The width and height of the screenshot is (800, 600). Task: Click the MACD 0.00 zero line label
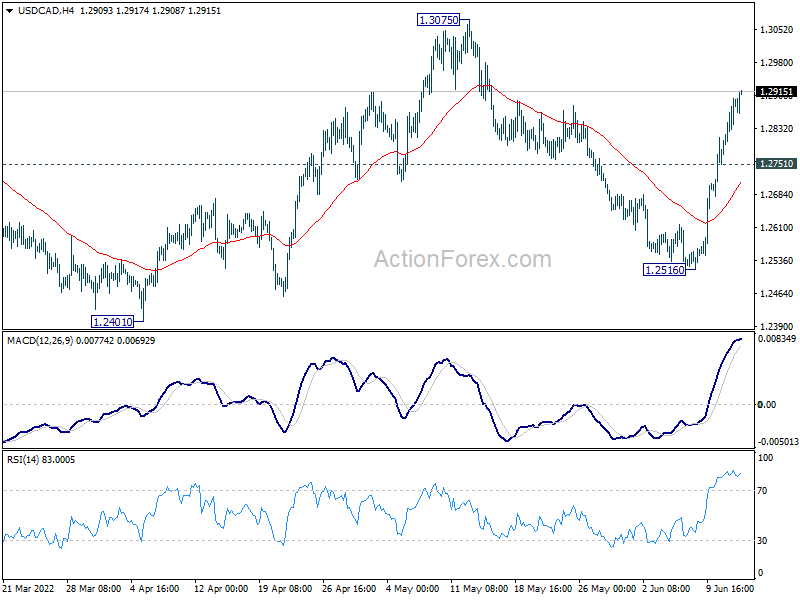point(767,405)
